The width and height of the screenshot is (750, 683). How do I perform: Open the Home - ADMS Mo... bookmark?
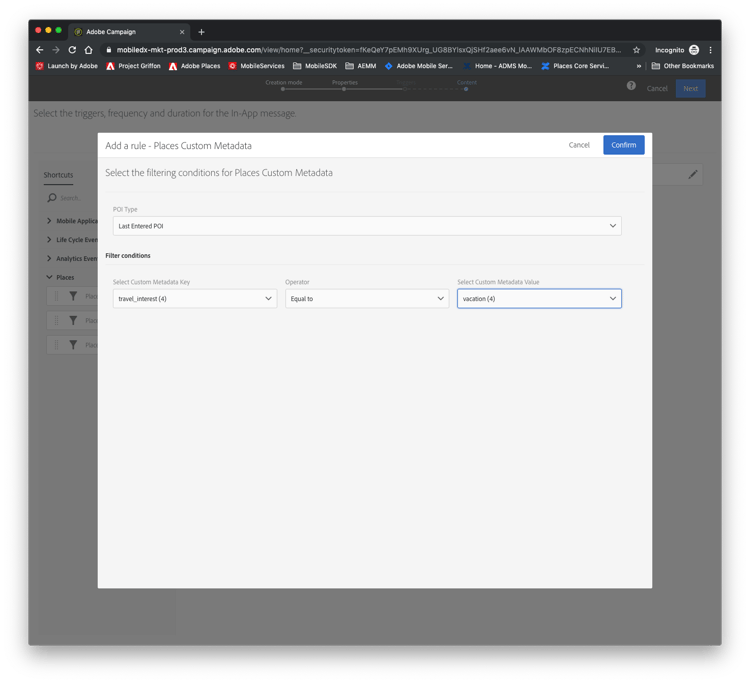(497, 66)
